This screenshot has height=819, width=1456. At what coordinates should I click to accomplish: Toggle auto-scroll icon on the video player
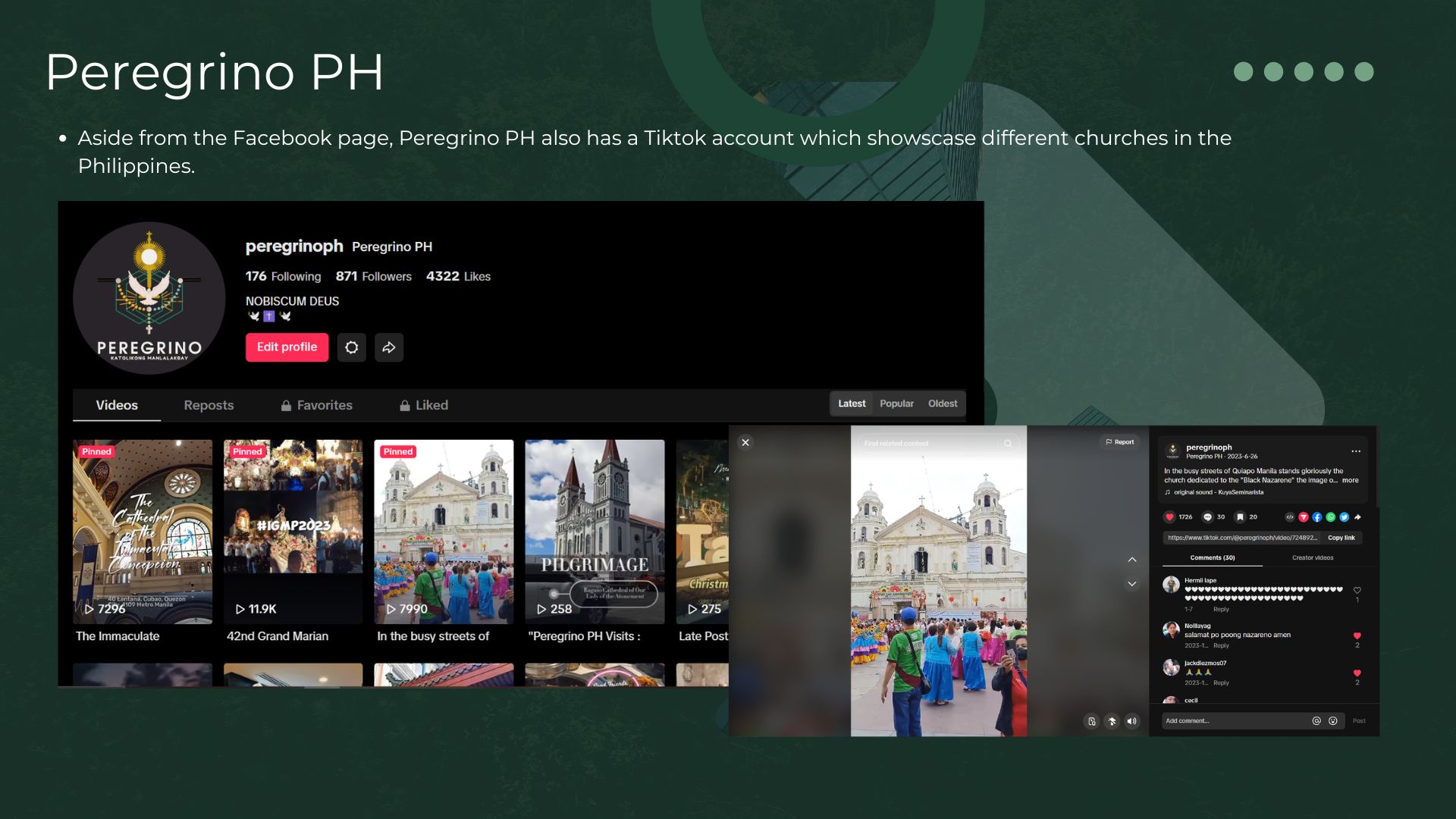[1112, 721]
